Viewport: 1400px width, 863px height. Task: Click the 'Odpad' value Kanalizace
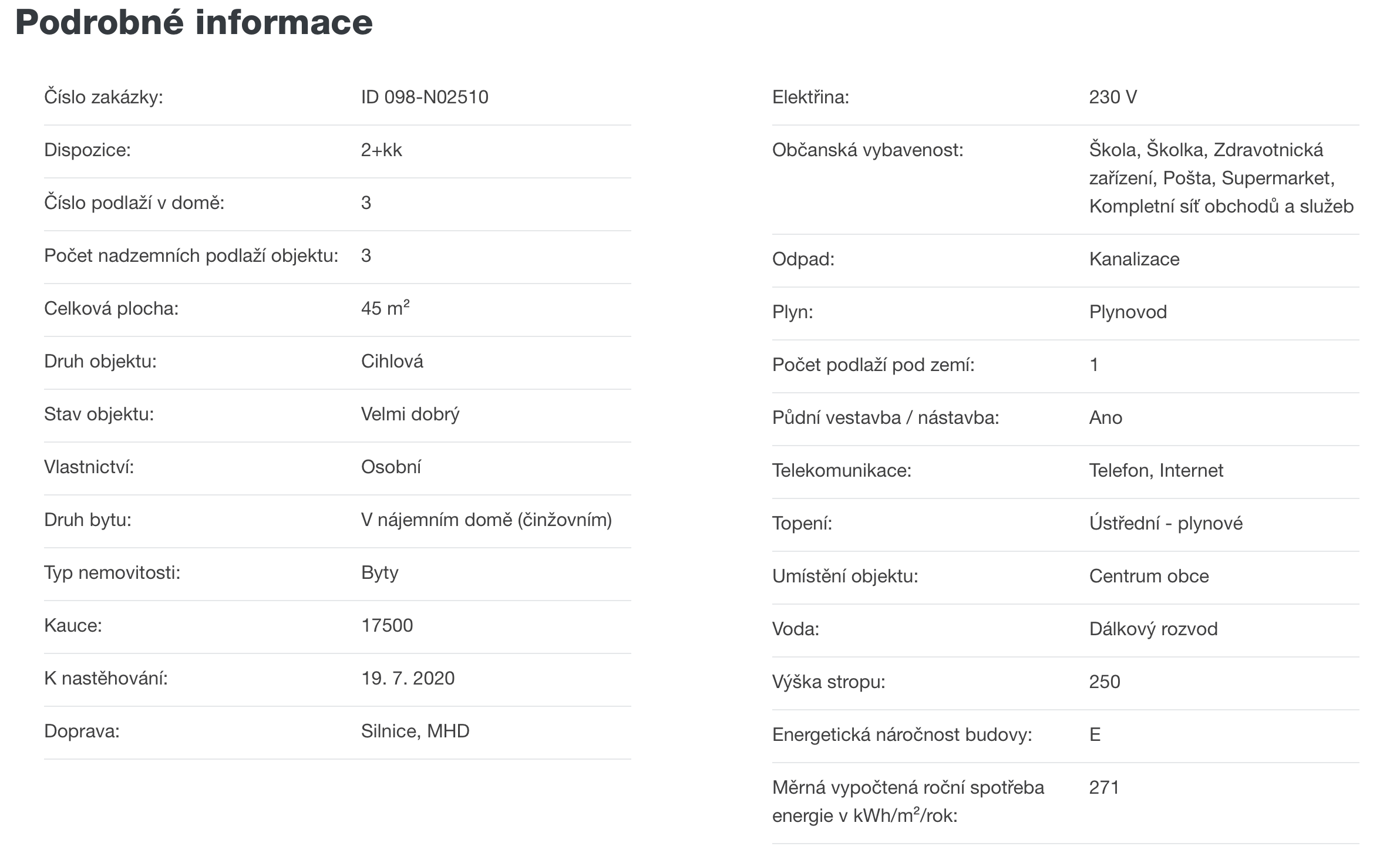tap(1134, 259)
